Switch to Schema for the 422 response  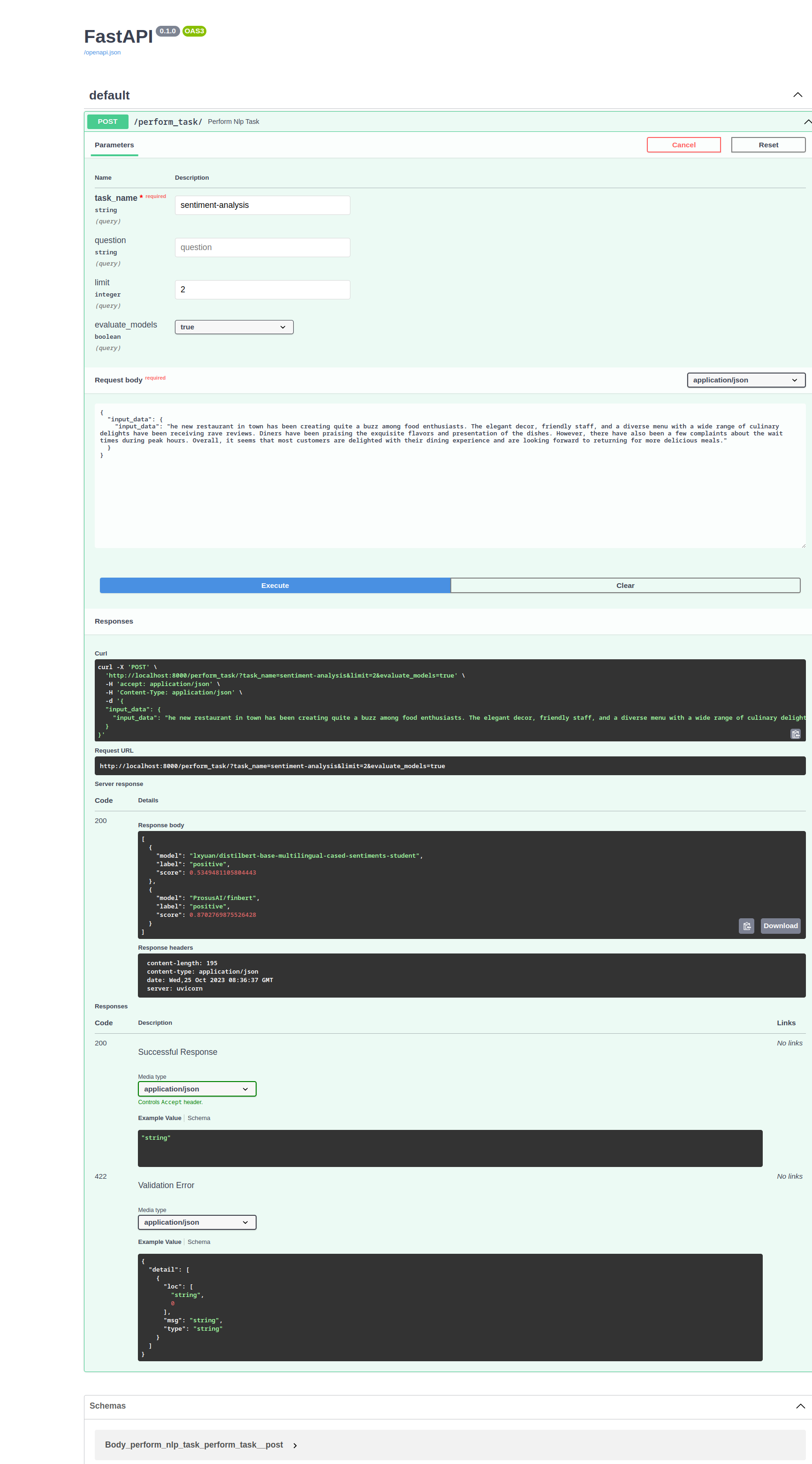[x=199, y=1242]
